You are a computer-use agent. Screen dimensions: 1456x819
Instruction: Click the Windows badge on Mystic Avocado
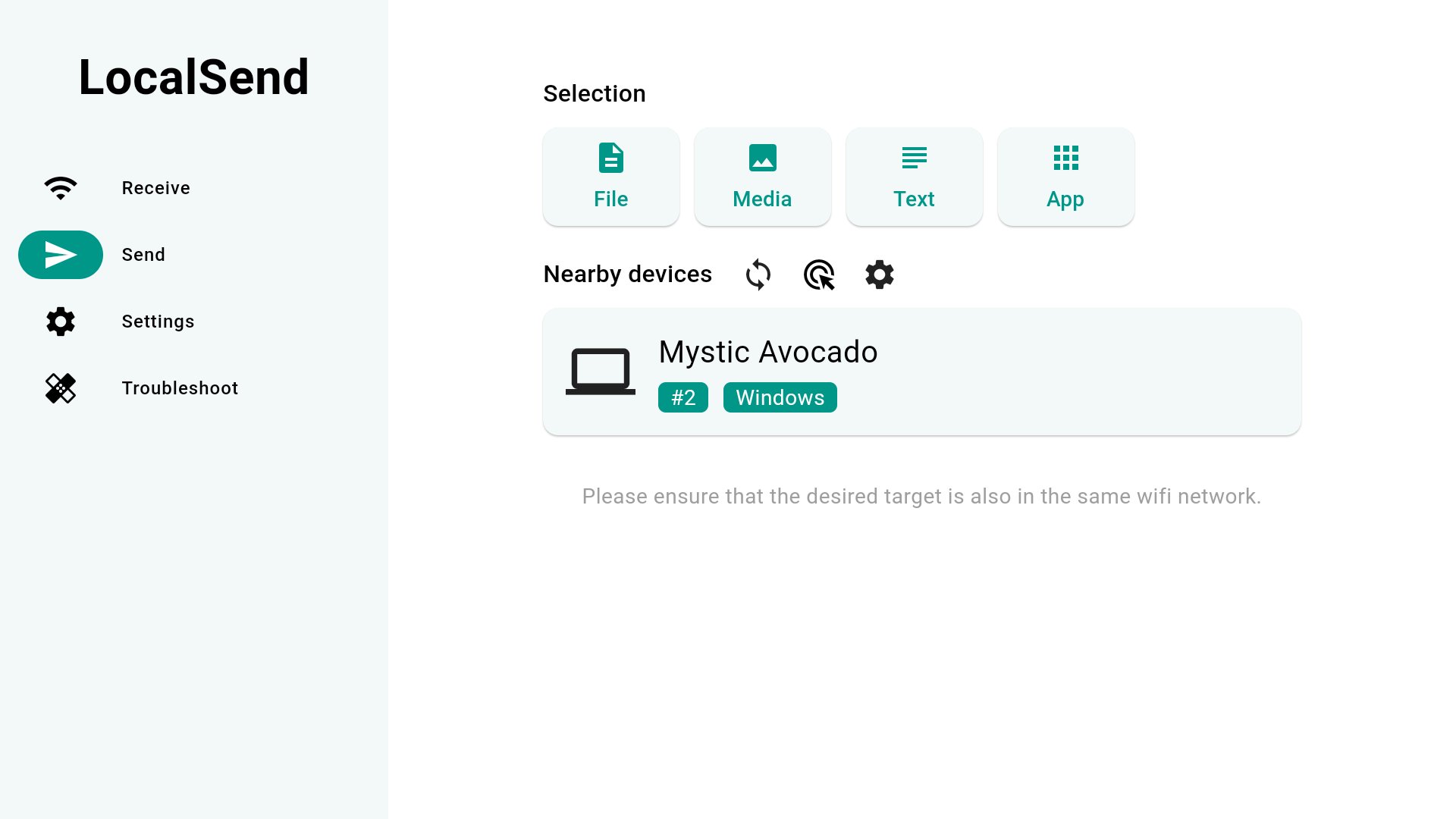point(780,397)
